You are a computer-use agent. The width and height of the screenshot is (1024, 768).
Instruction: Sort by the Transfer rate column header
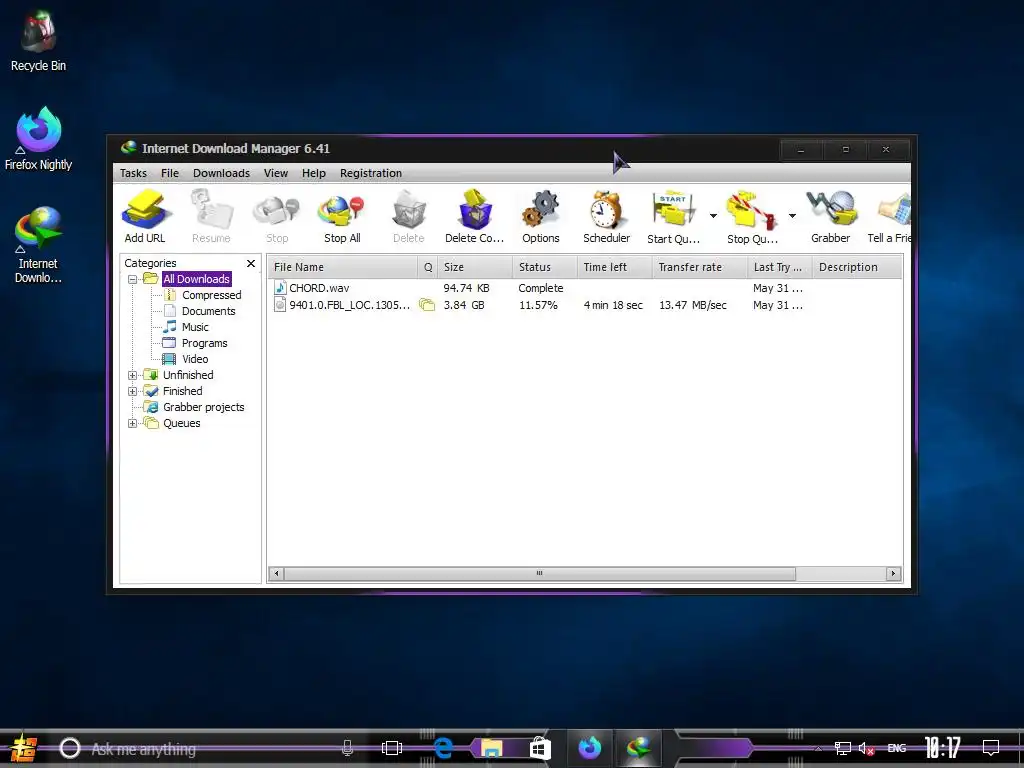coord(699,267)
